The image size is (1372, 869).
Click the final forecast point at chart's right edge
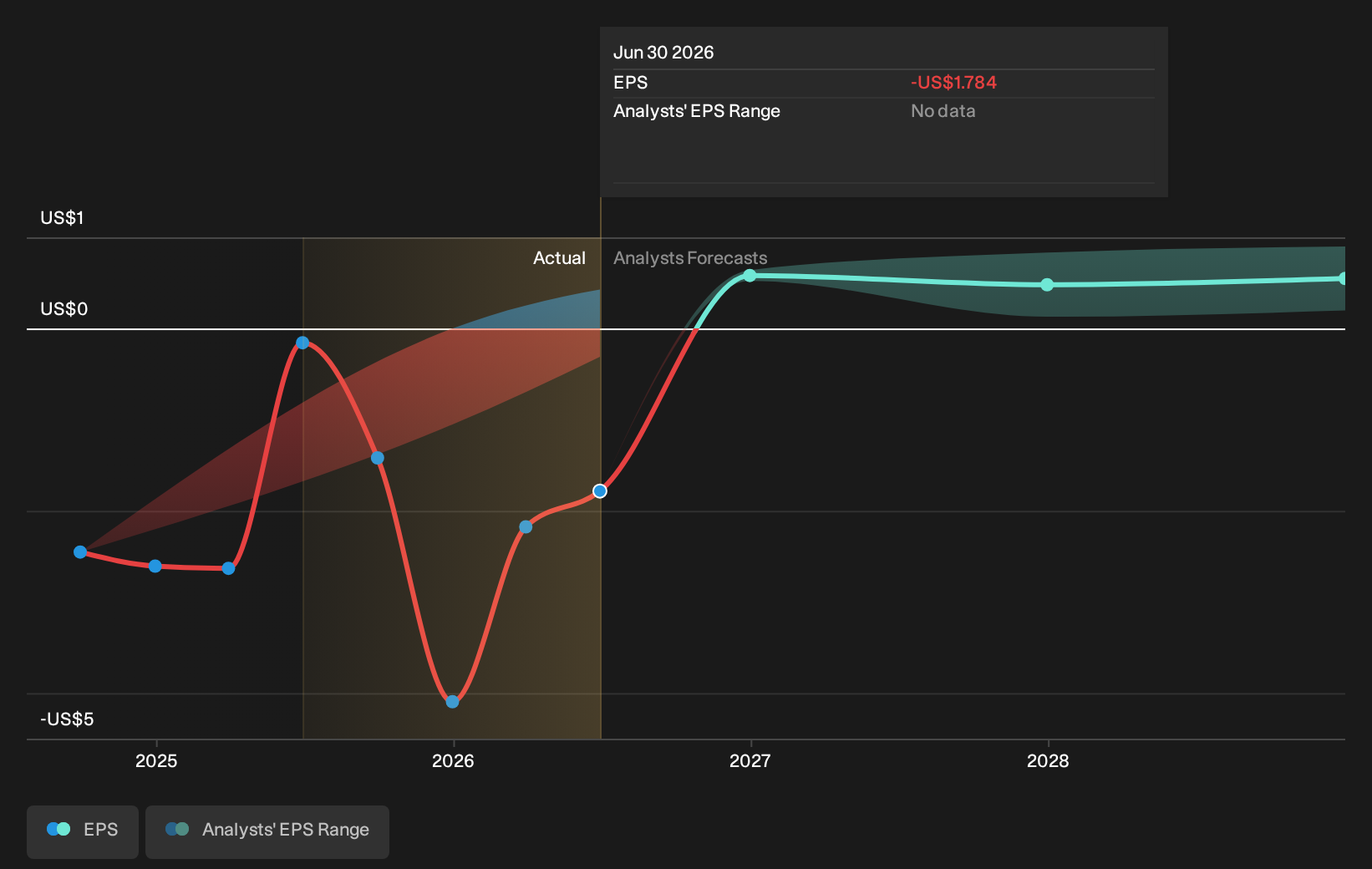click(1343, 278)
